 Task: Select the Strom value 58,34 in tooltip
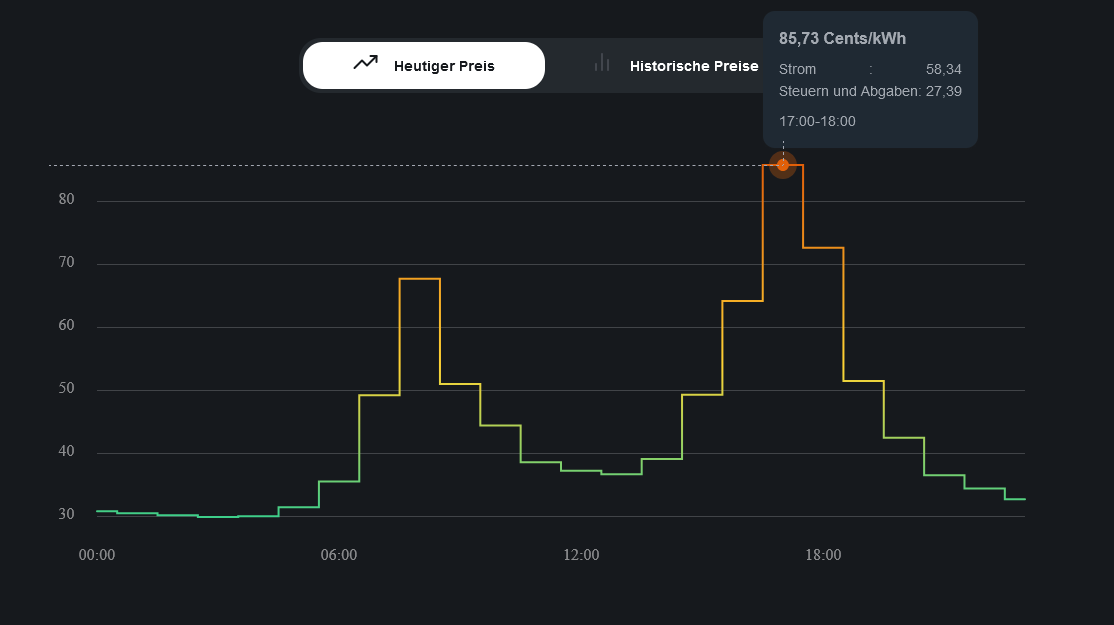point(943,69)
